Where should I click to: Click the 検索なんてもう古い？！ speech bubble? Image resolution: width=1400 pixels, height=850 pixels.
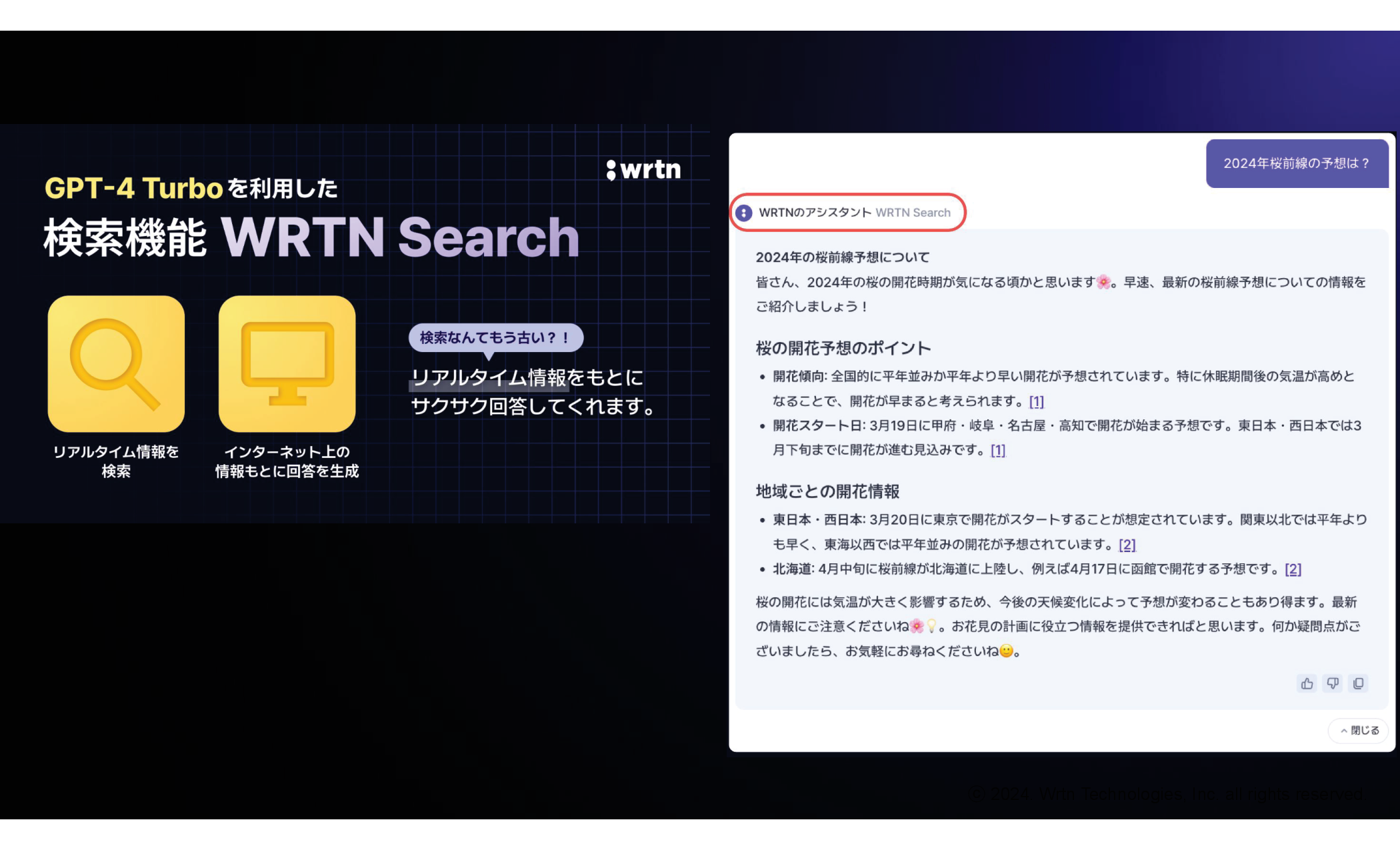click(495, 338)
